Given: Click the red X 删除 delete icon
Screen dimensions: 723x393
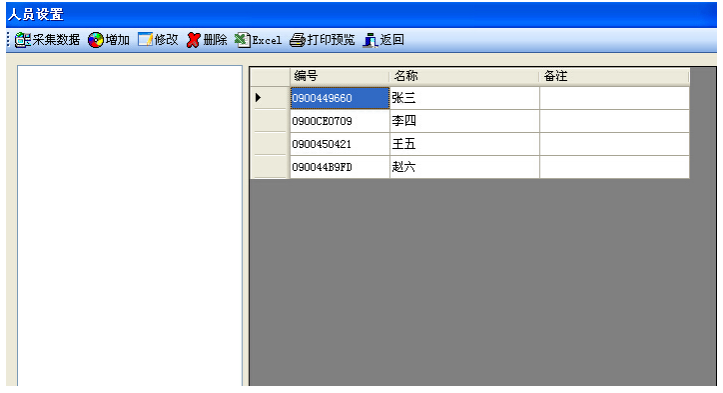Looking at the screenshot, I should pyautogui.click(x=194, y=40).
